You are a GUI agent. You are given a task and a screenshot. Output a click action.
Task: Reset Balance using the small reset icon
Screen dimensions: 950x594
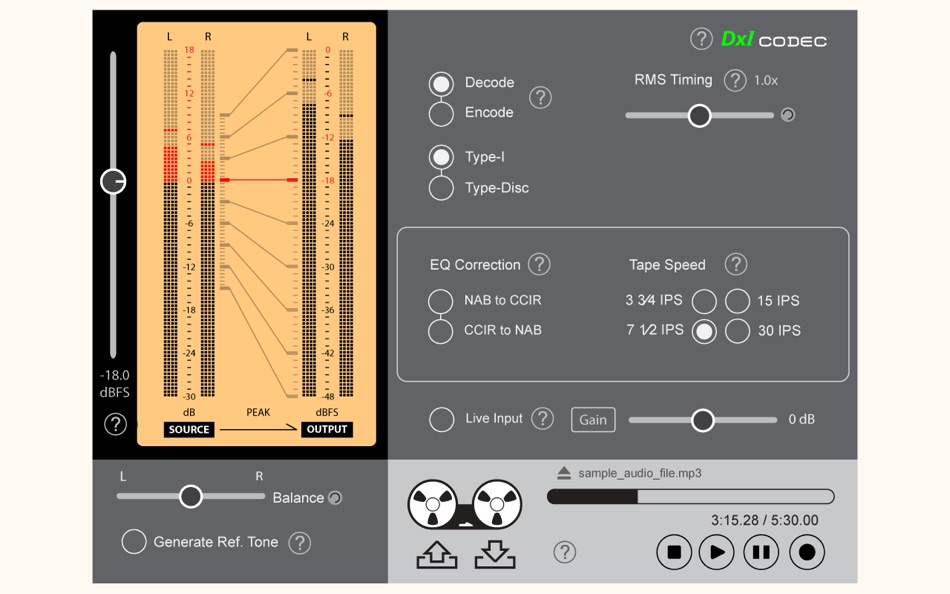(335, 498)
